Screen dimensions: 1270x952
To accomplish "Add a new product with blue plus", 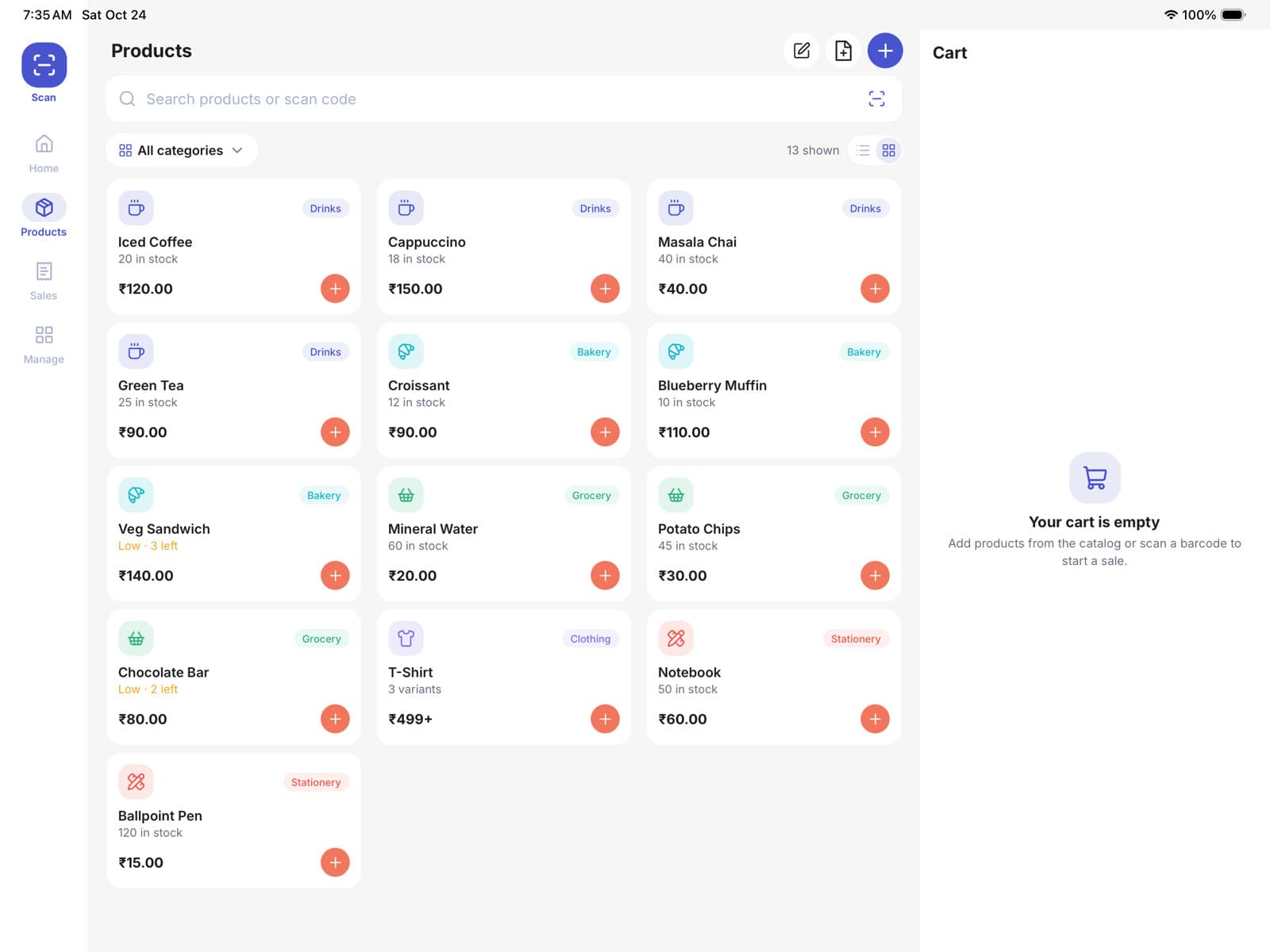I will coord(885,51).
